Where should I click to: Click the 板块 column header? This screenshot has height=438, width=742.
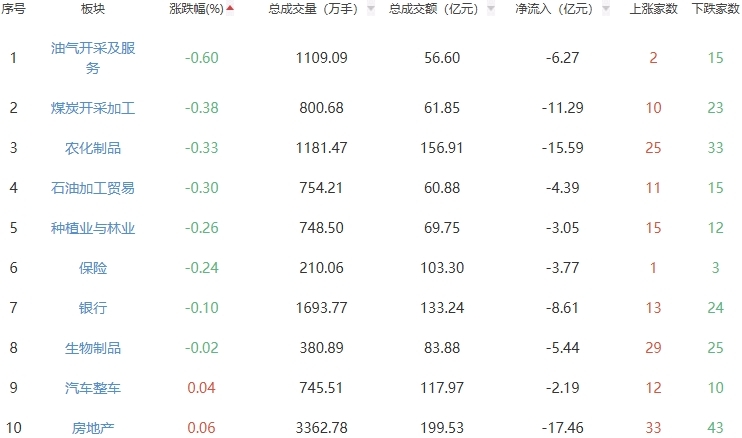[x=93, y=9]
